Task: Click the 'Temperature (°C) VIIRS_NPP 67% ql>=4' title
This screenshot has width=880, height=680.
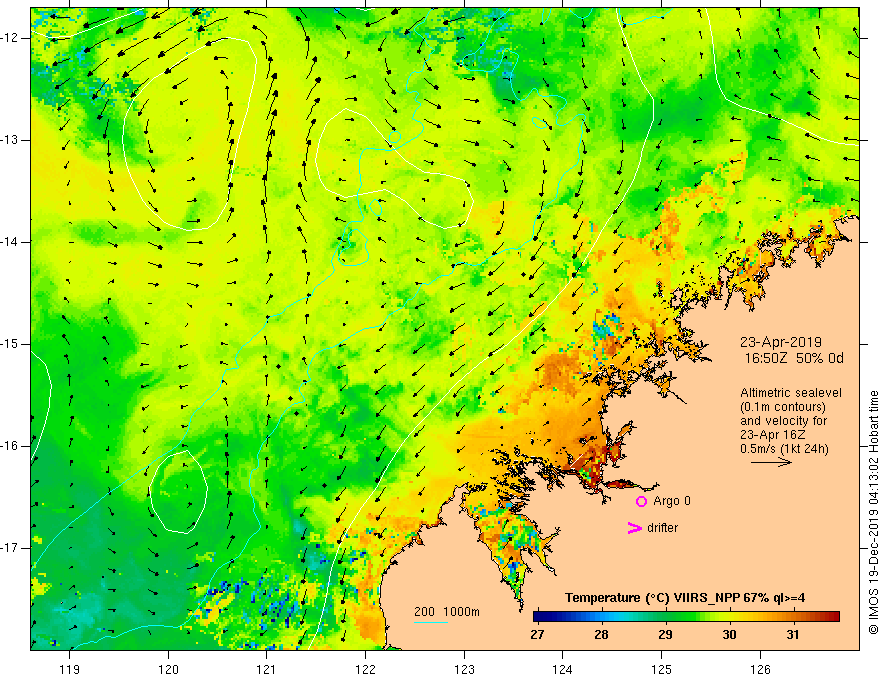Action: coord(685,598)
